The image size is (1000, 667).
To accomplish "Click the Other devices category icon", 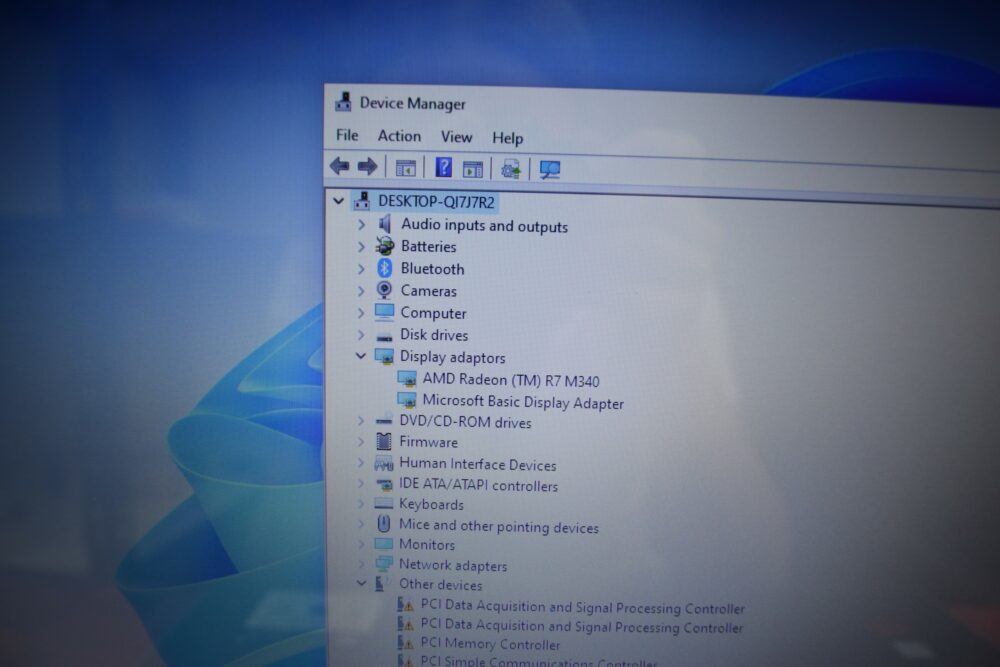I will pos(382,583).
